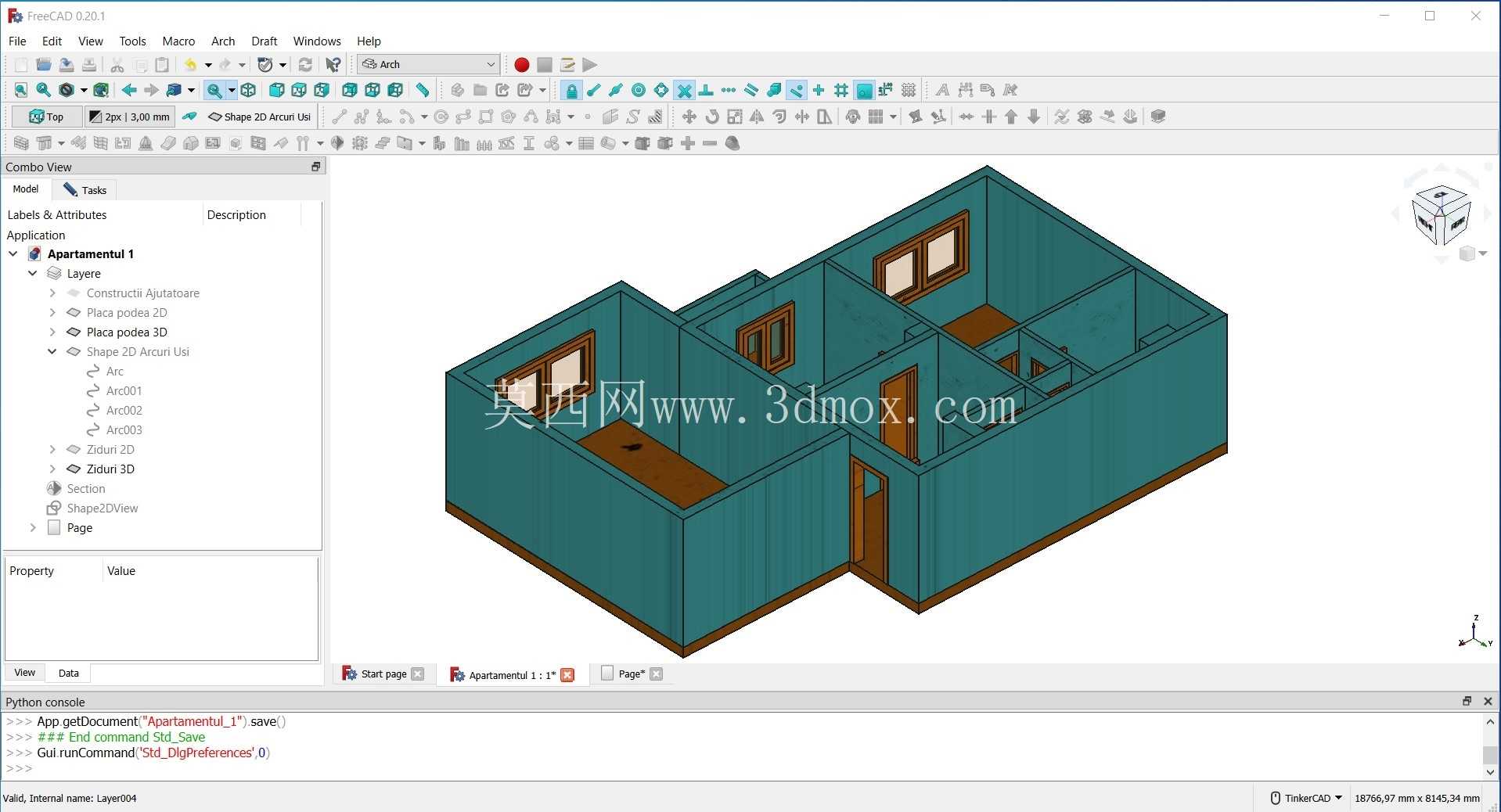The image size is (1501, 812).
Task: Collapse the Layere tree node
Action: (x=32, y=273)
